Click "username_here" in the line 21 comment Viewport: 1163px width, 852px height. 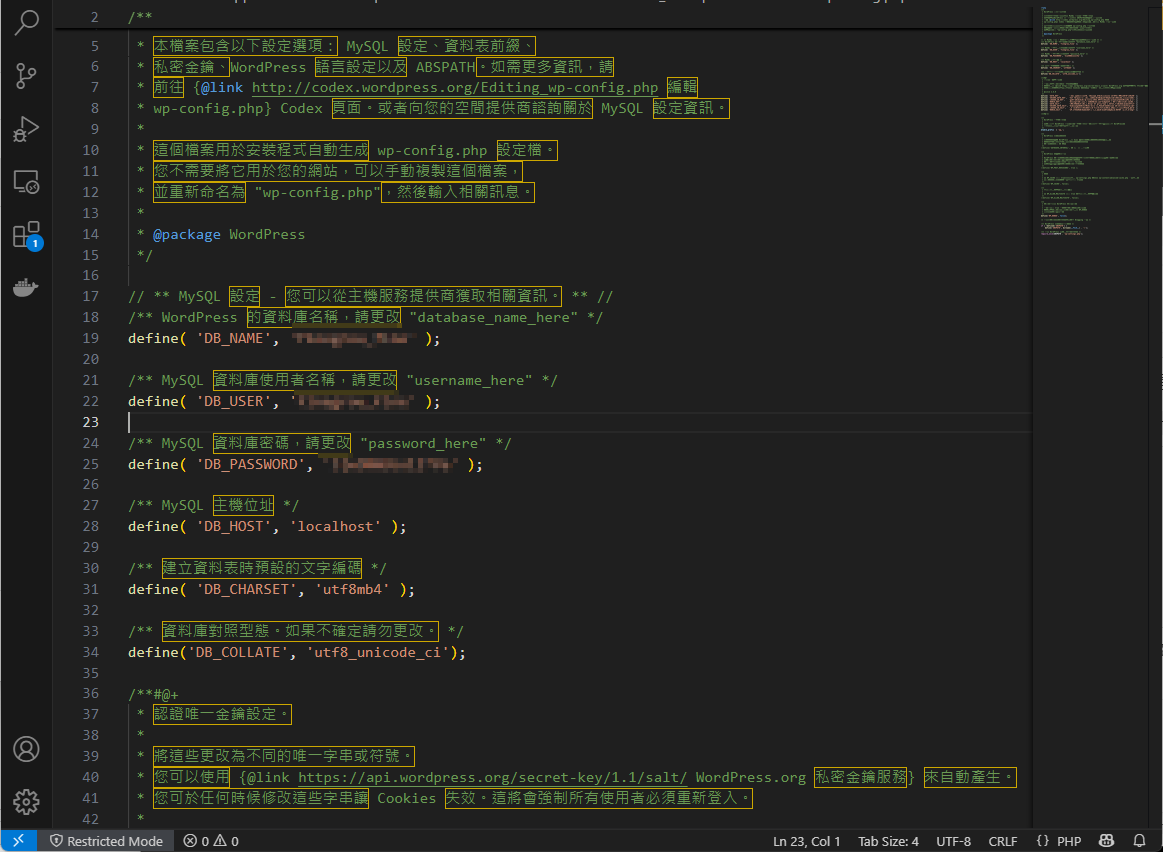[x=469, y=380]
